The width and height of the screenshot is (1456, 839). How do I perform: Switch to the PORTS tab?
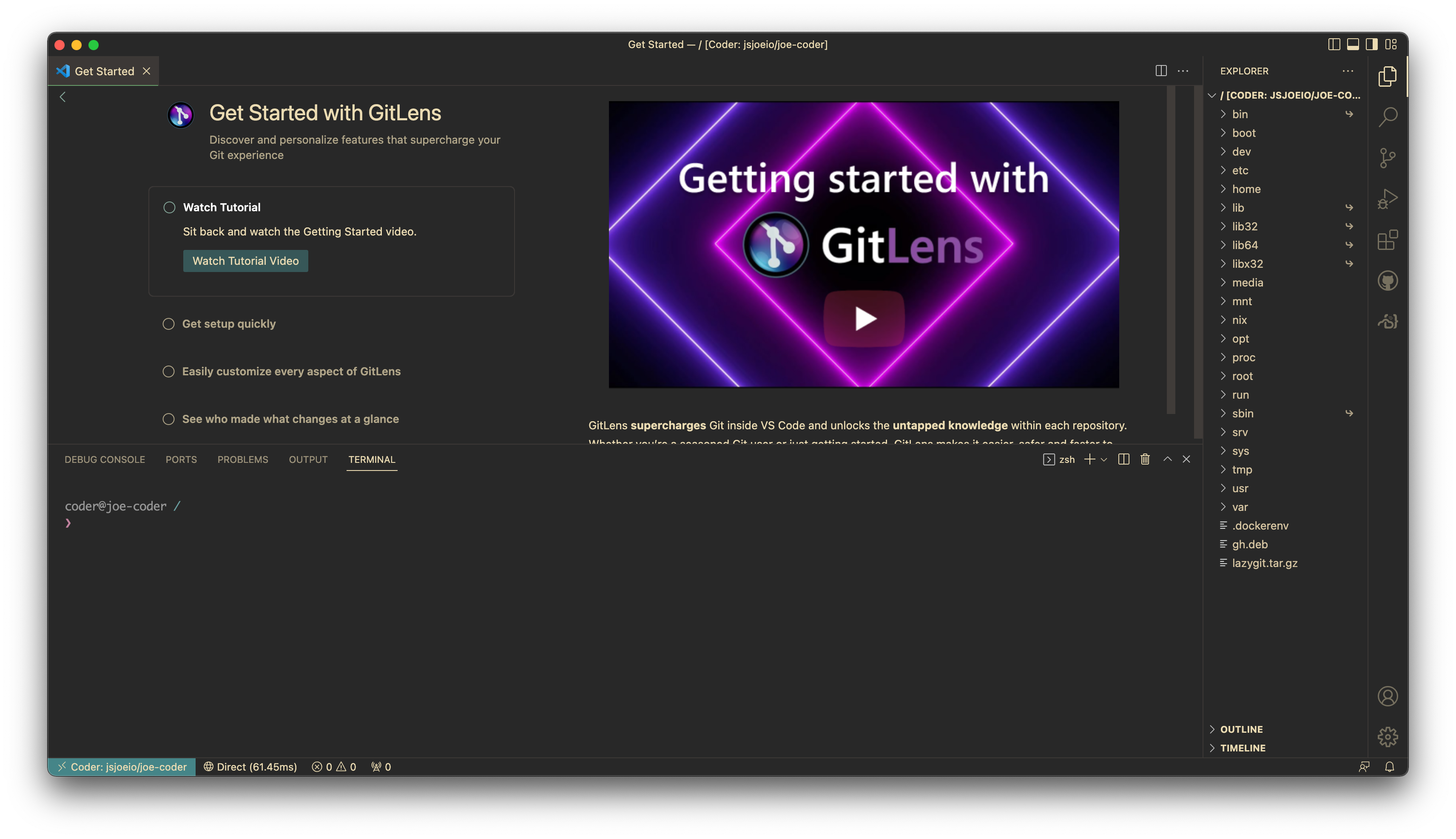(181, 459)
